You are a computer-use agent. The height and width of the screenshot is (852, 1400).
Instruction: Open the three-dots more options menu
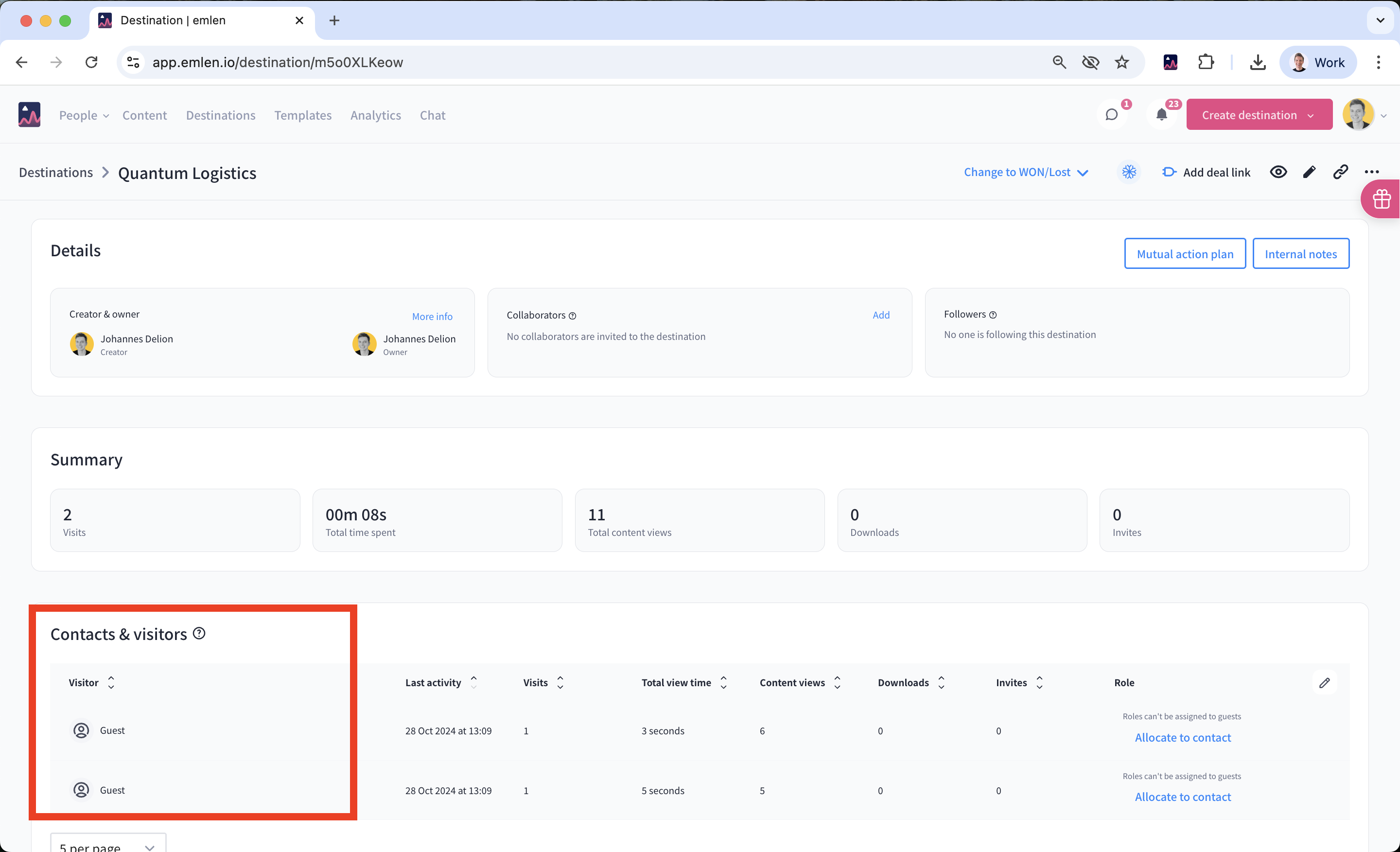(1372, 172)
